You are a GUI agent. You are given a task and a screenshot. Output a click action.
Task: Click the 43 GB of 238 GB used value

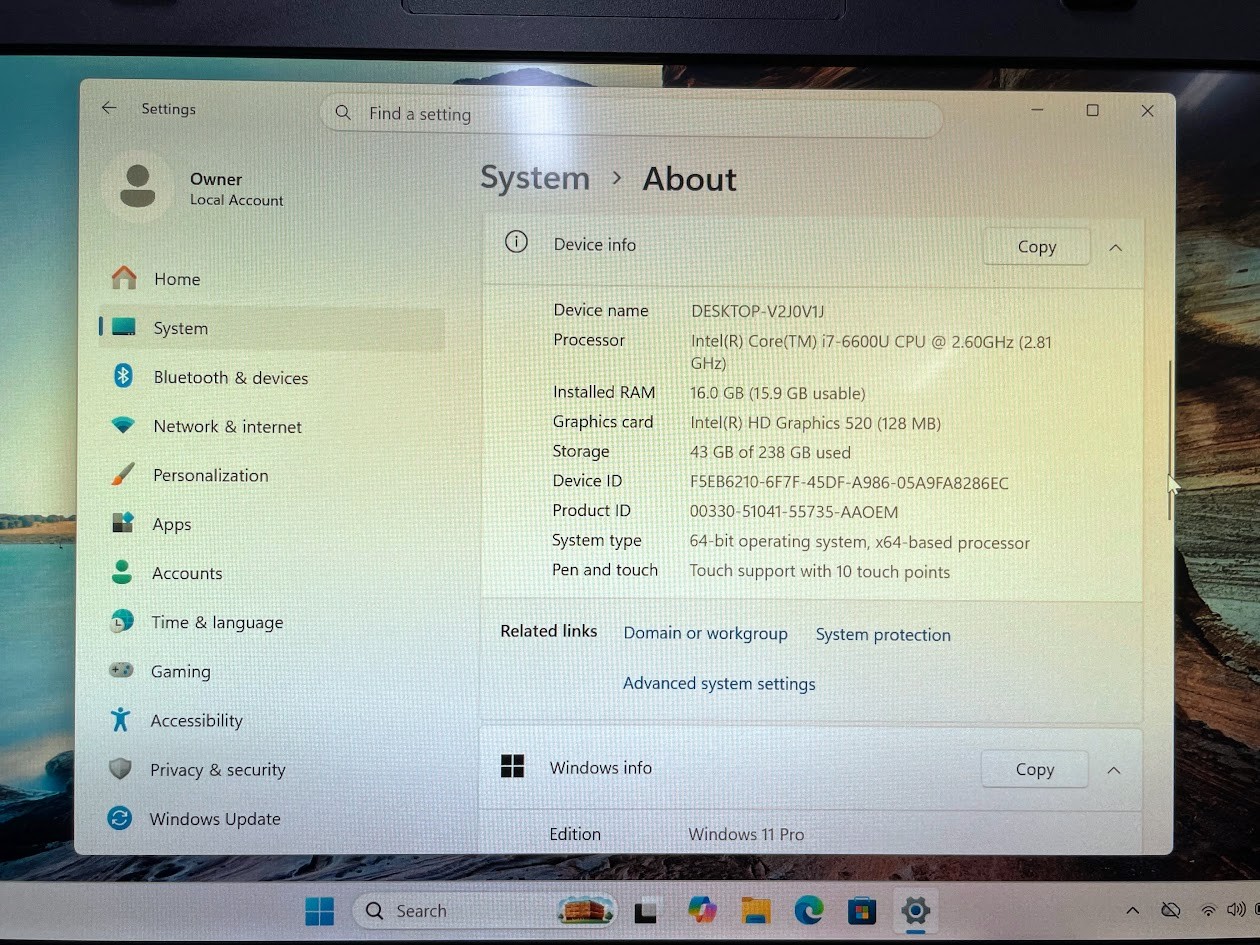point(770,452)
